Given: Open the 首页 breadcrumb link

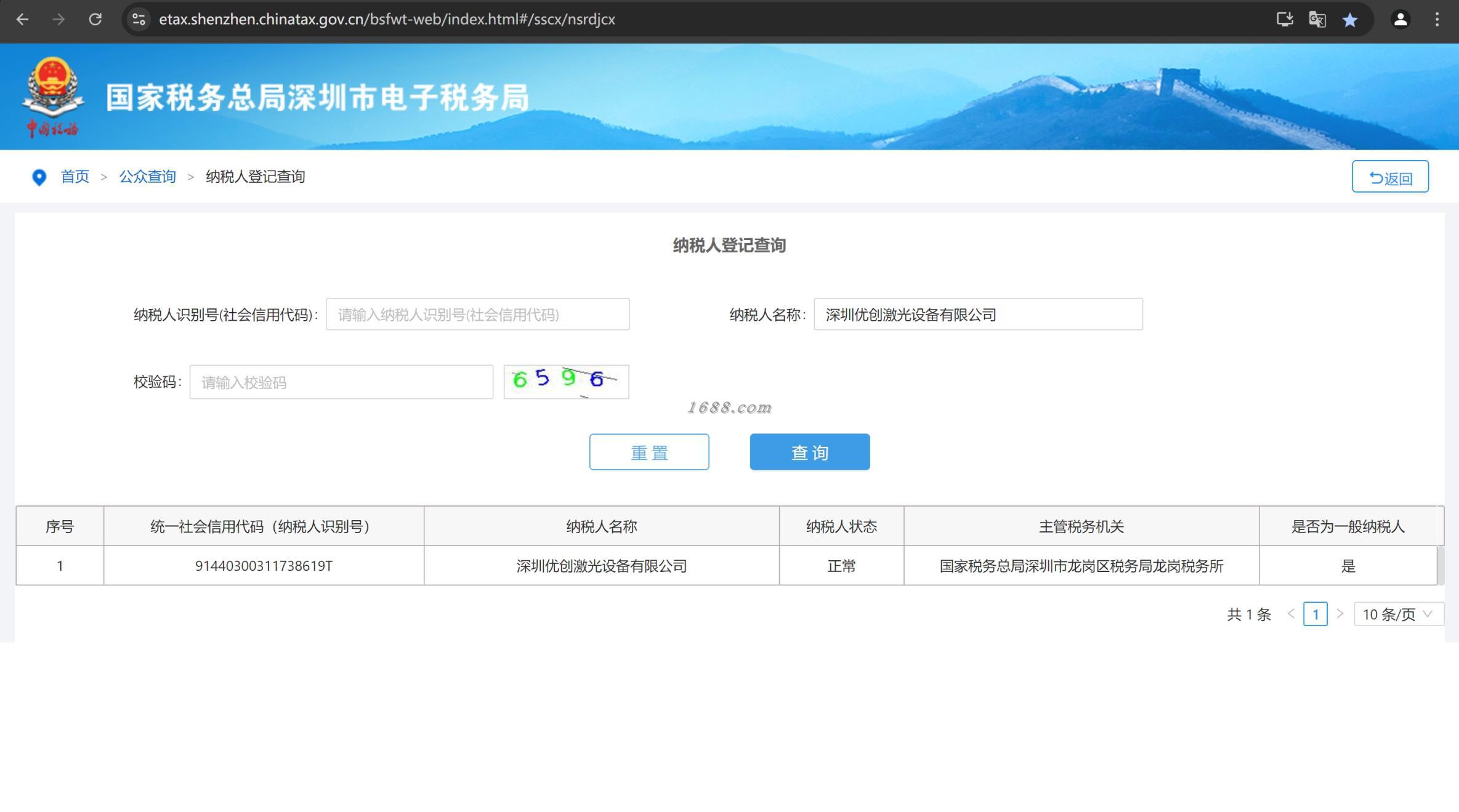Looking at the screenshot, I should click(x=75, y=177).
